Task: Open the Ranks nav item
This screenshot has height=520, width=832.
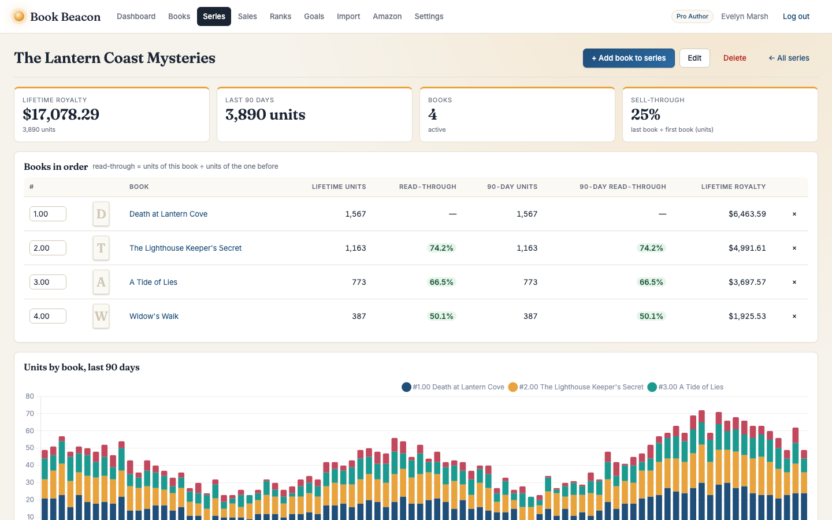Action: point(280,16)
